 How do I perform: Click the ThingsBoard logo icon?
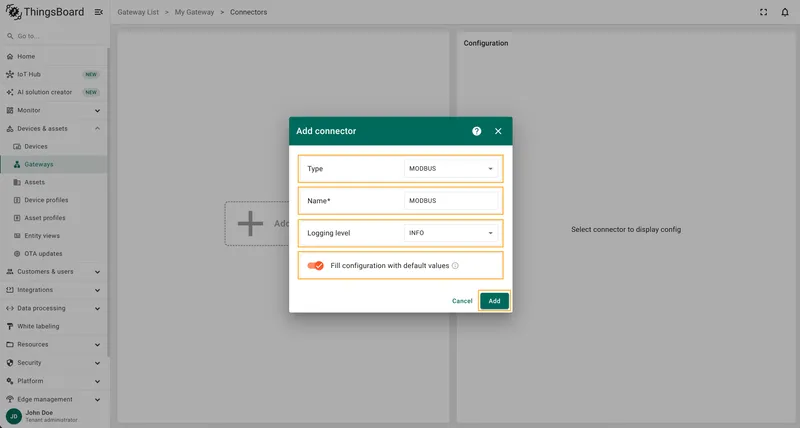13,11
